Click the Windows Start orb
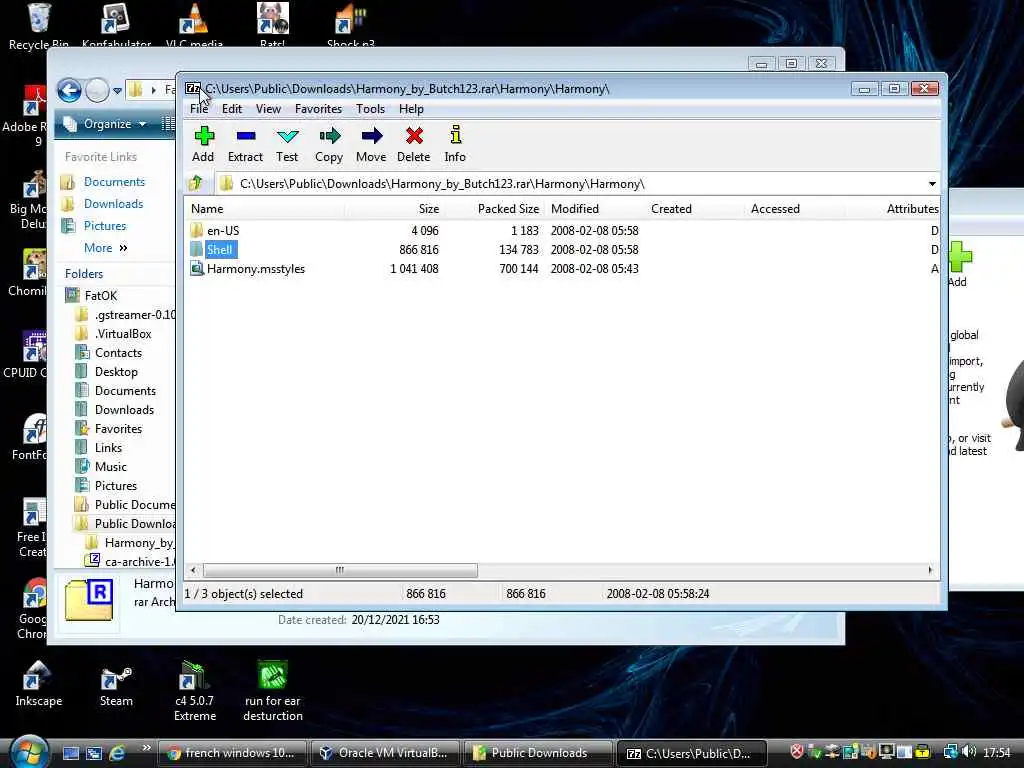The width and height of the screenshot is (1024, 768). coord(29,751)
